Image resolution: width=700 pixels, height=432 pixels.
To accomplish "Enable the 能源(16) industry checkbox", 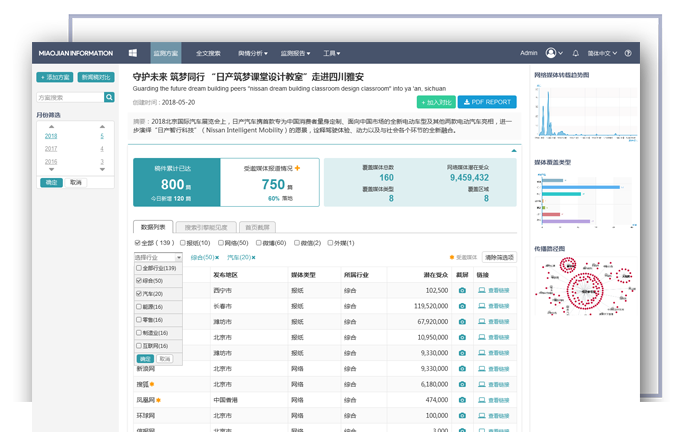I will click(138, 307).
